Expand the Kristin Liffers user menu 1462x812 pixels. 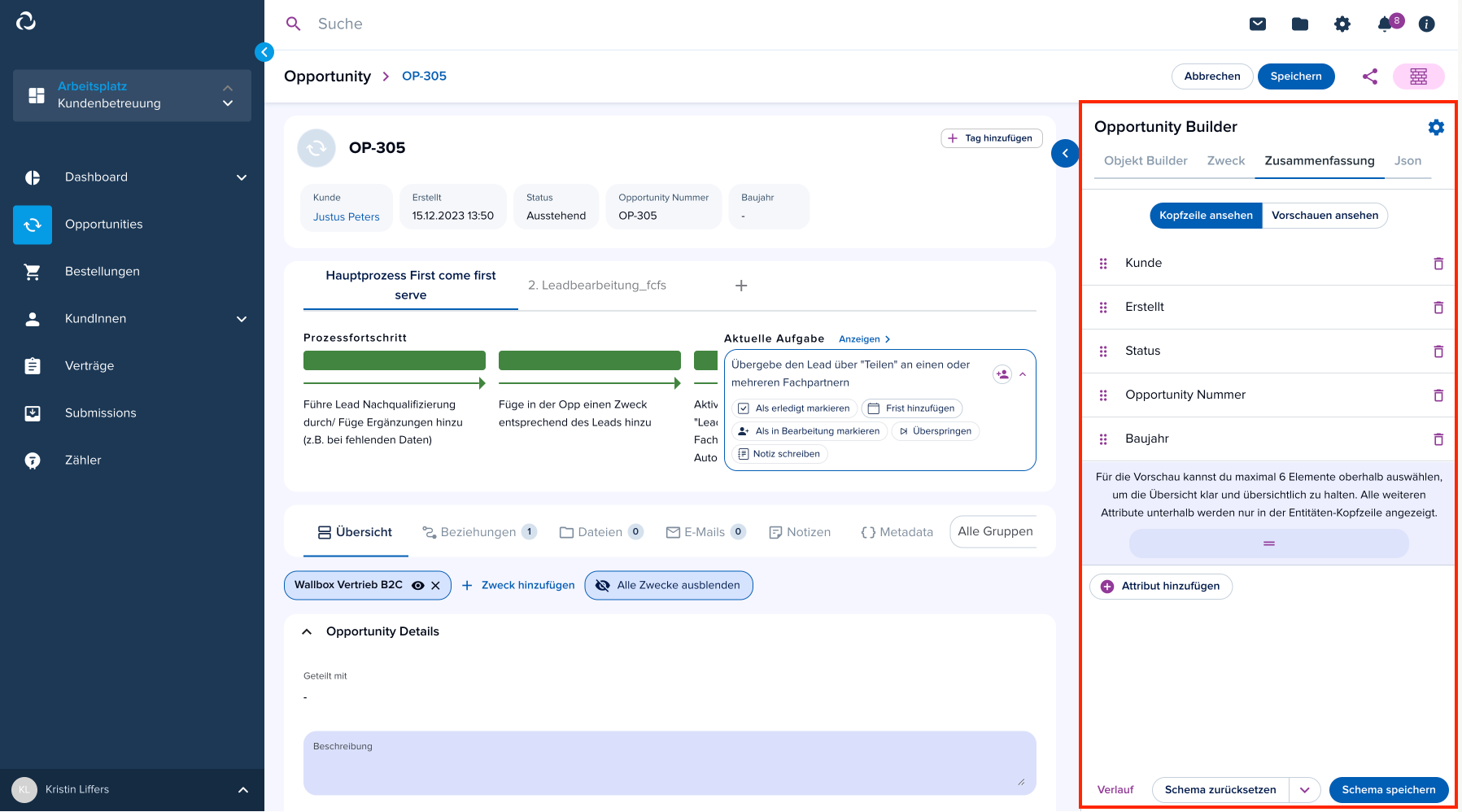coord(242,790)
